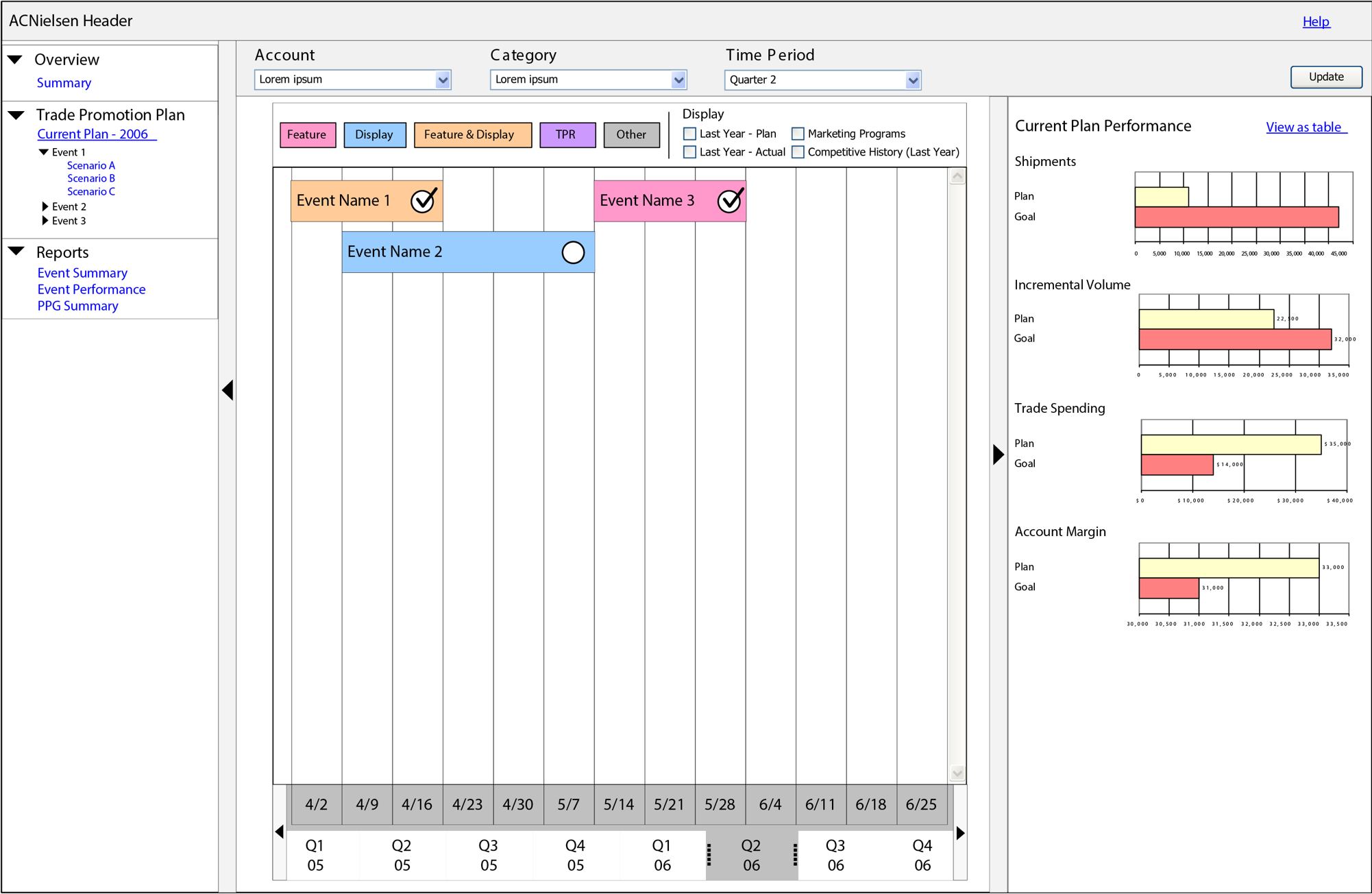The image size is (1372, 894).
Task: Select the Other event type icon
Action: click(630, 134)
